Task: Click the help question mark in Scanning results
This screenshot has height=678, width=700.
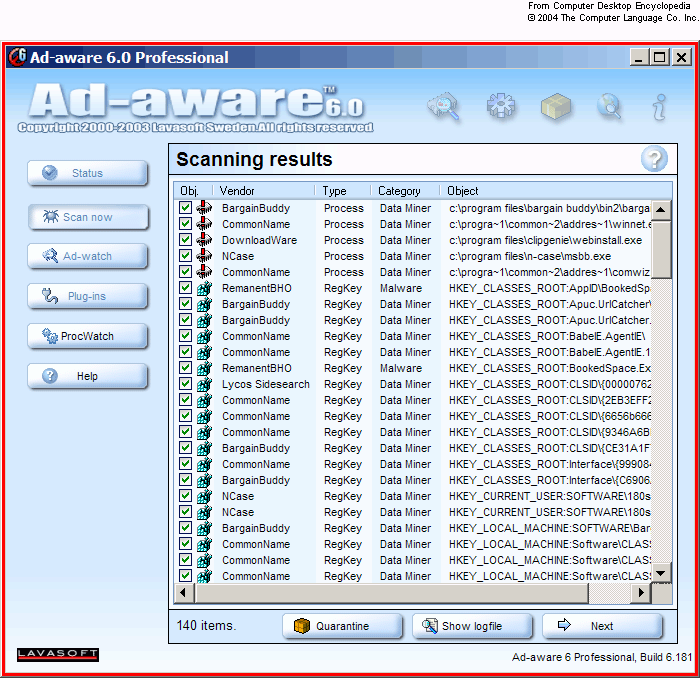Action: 654,158
